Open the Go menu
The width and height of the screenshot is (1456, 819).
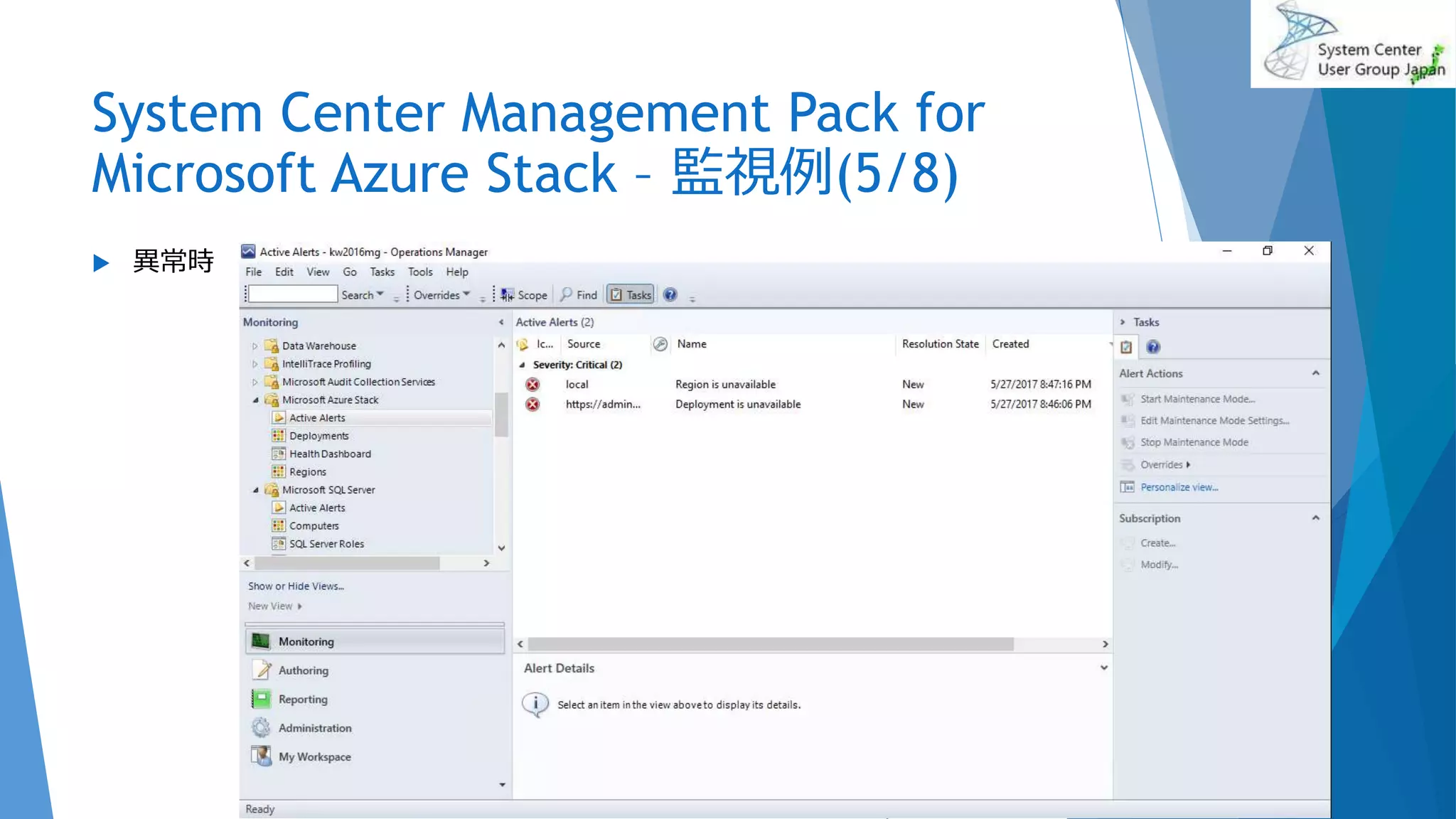pyautogui.click(x=350, y=272)
